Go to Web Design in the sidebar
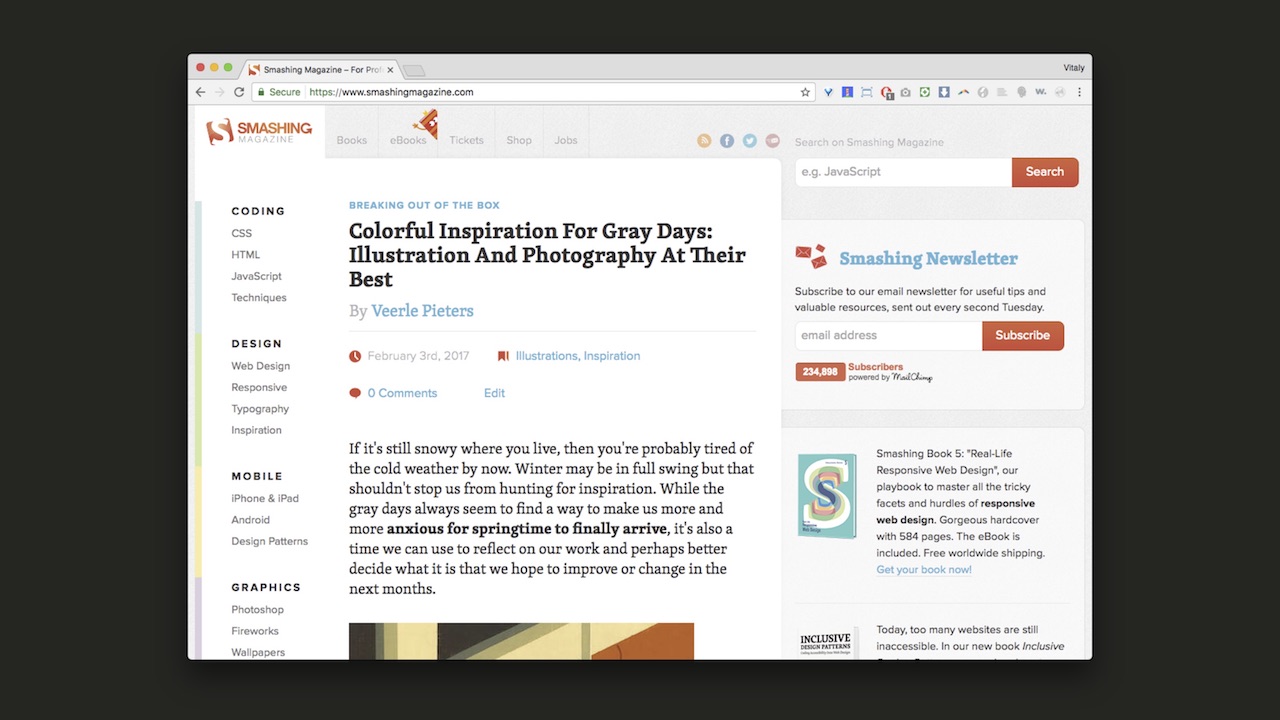This screenshot has height=720, width=1280. [x=261, y=366]
